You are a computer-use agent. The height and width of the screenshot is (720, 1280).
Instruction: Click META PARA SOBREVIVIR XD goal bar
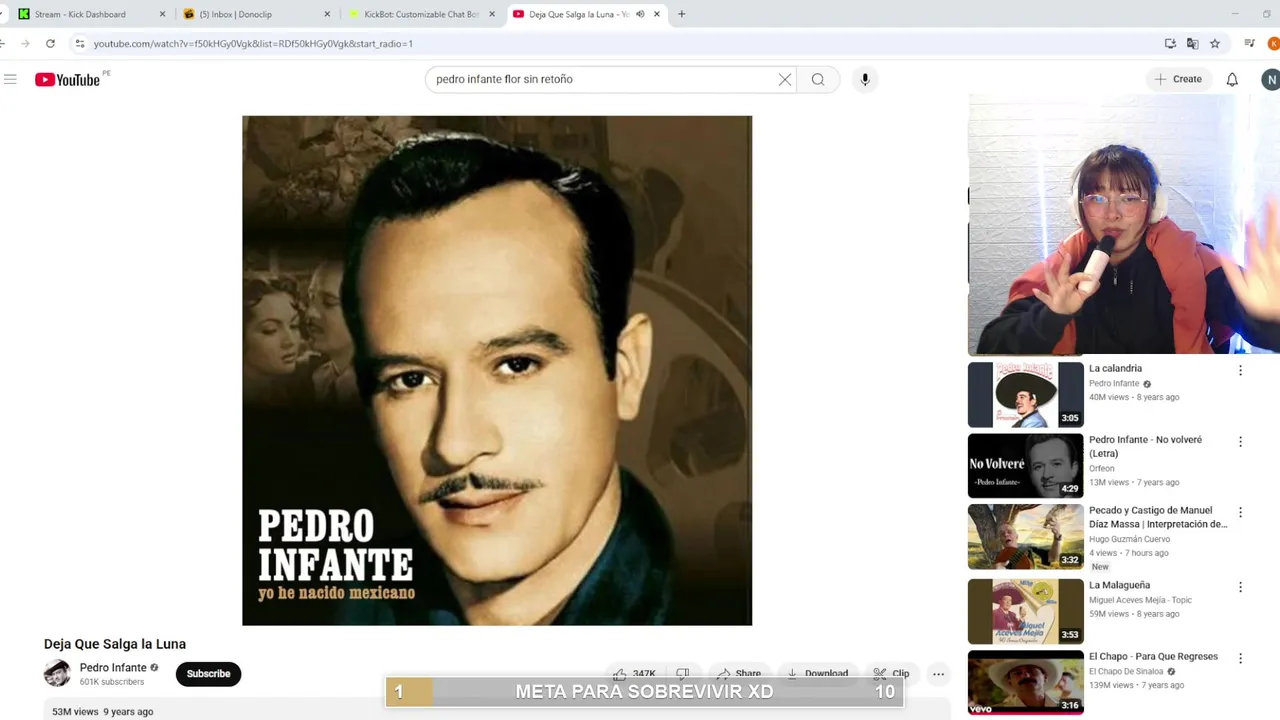[644, 692]
